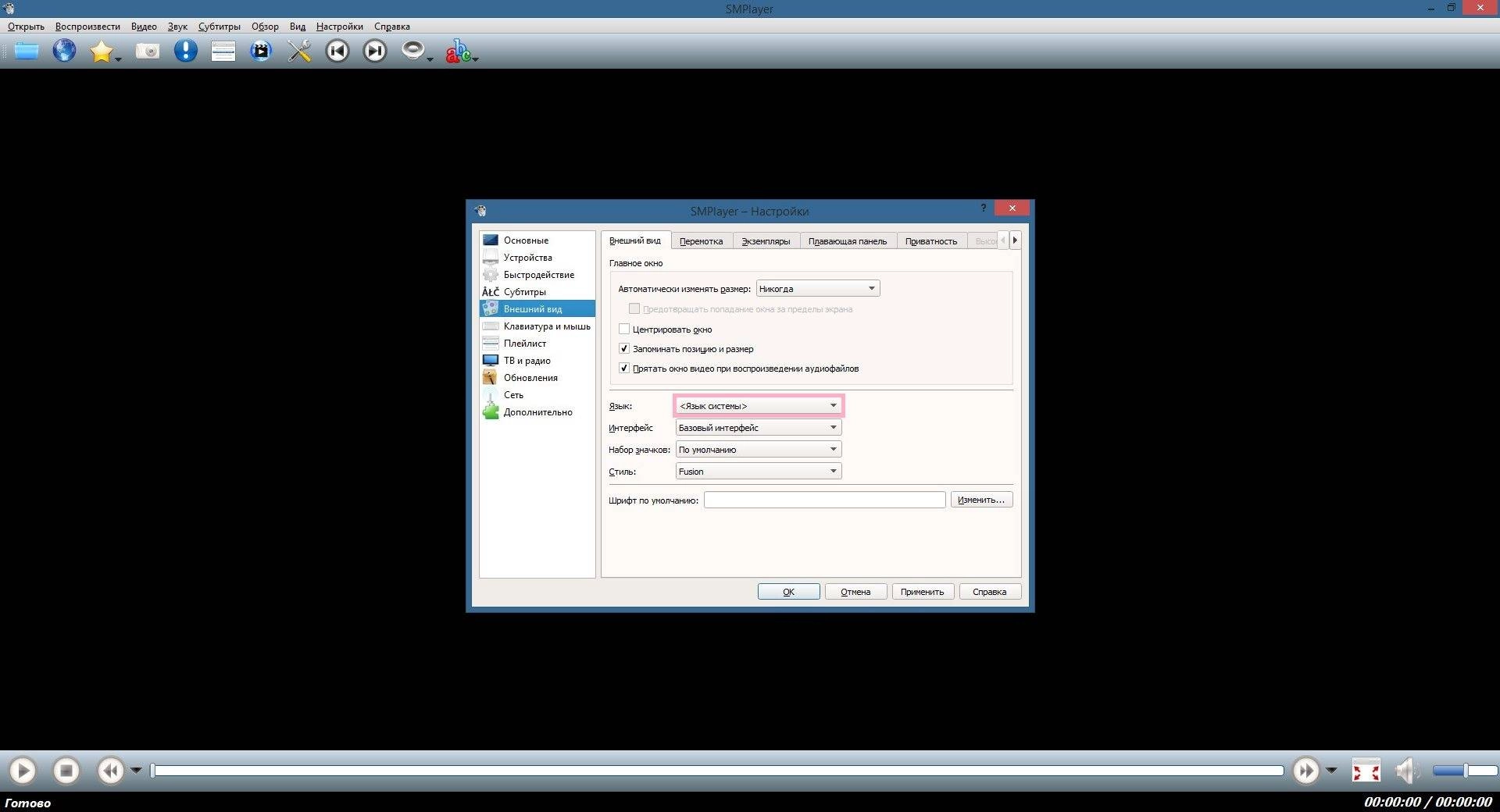1500x812 pixels.
Task: Click on the seek bar timeline
Action: coord(717,771)
